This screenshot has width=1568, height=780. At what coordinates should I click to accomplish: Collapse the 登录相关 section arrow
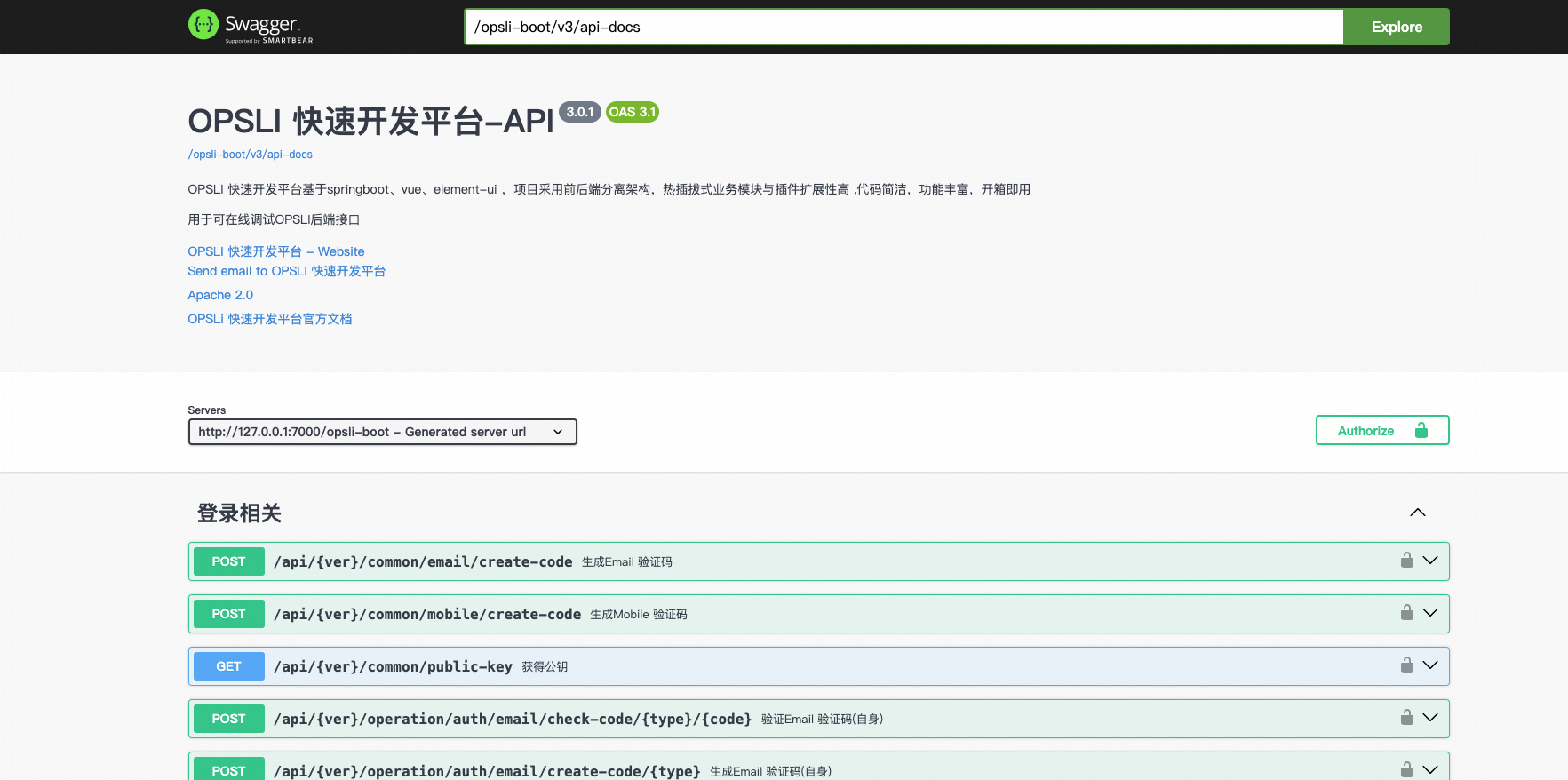(x=1418, y=513)
